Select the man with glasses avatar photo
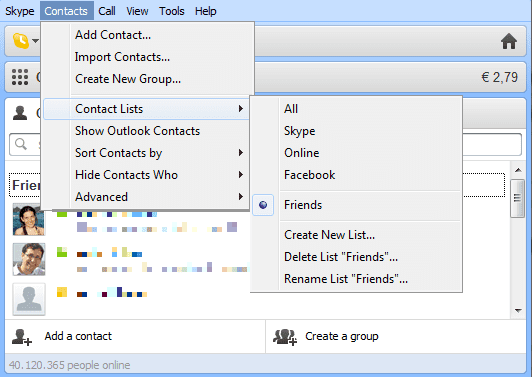Viewport: 532px width, 377px height. click(29, 259)
